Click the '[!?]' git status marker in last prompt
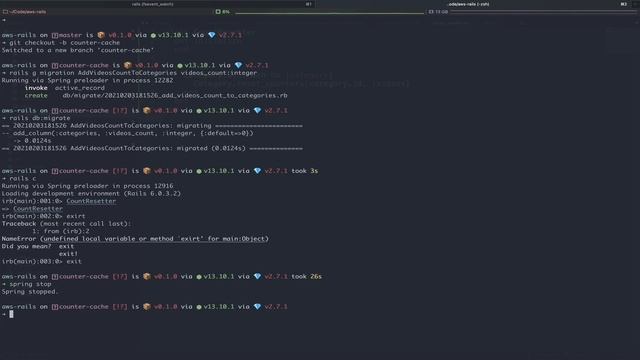Image resolution: width=640 pixels, height=360 pixels. click(x=120, y=307)
